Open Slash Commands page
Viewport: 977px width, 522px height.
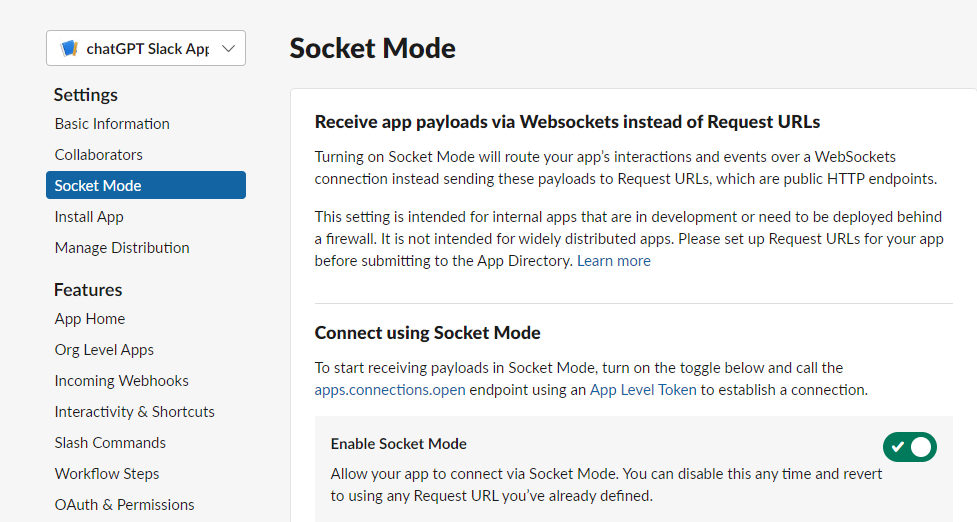coord(110,443)
